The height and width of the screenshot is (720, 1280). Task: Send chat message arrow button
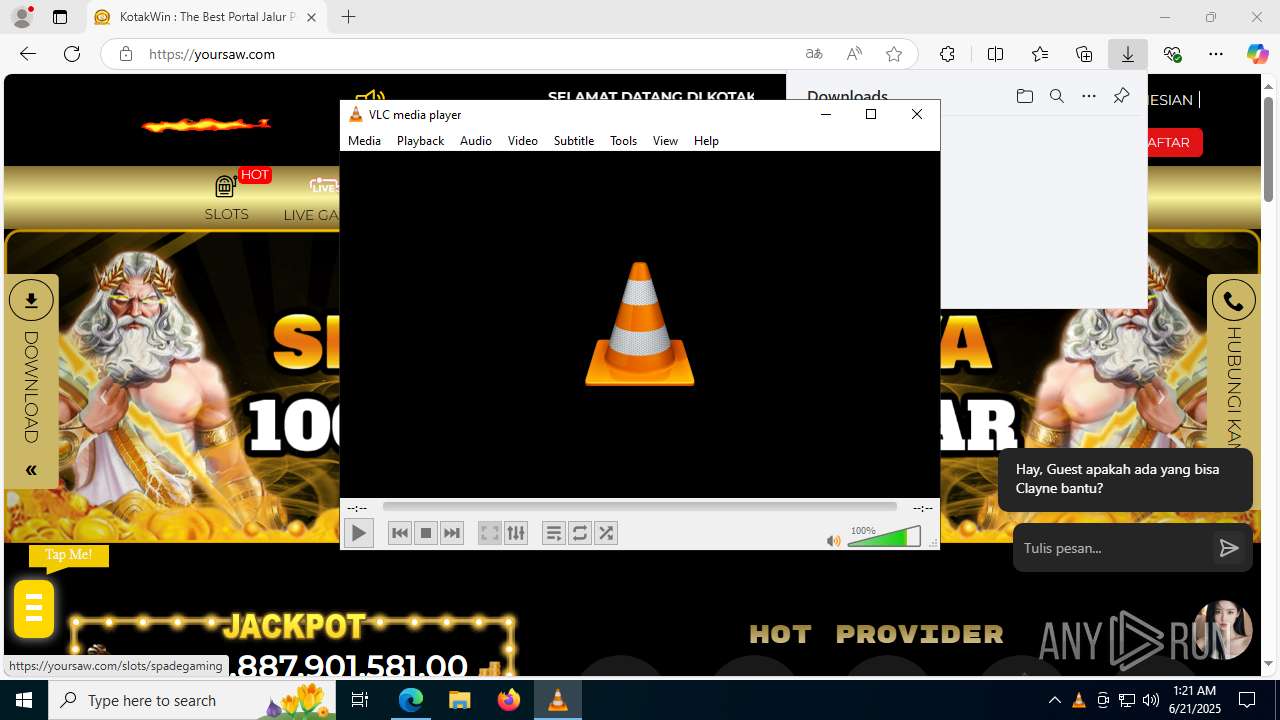(x=1229, y=548)
